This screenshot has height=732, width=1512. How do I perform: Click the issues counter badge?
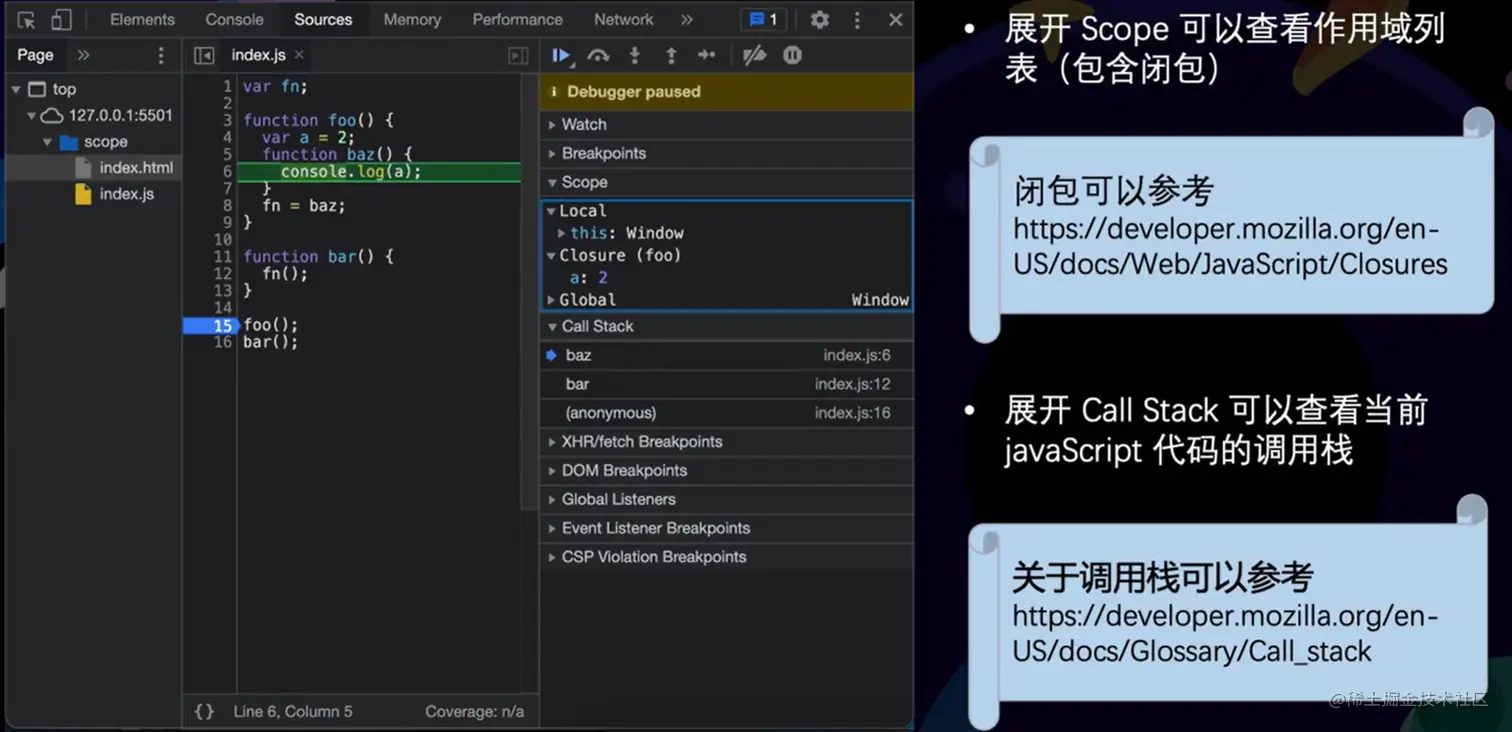[763, 18]
